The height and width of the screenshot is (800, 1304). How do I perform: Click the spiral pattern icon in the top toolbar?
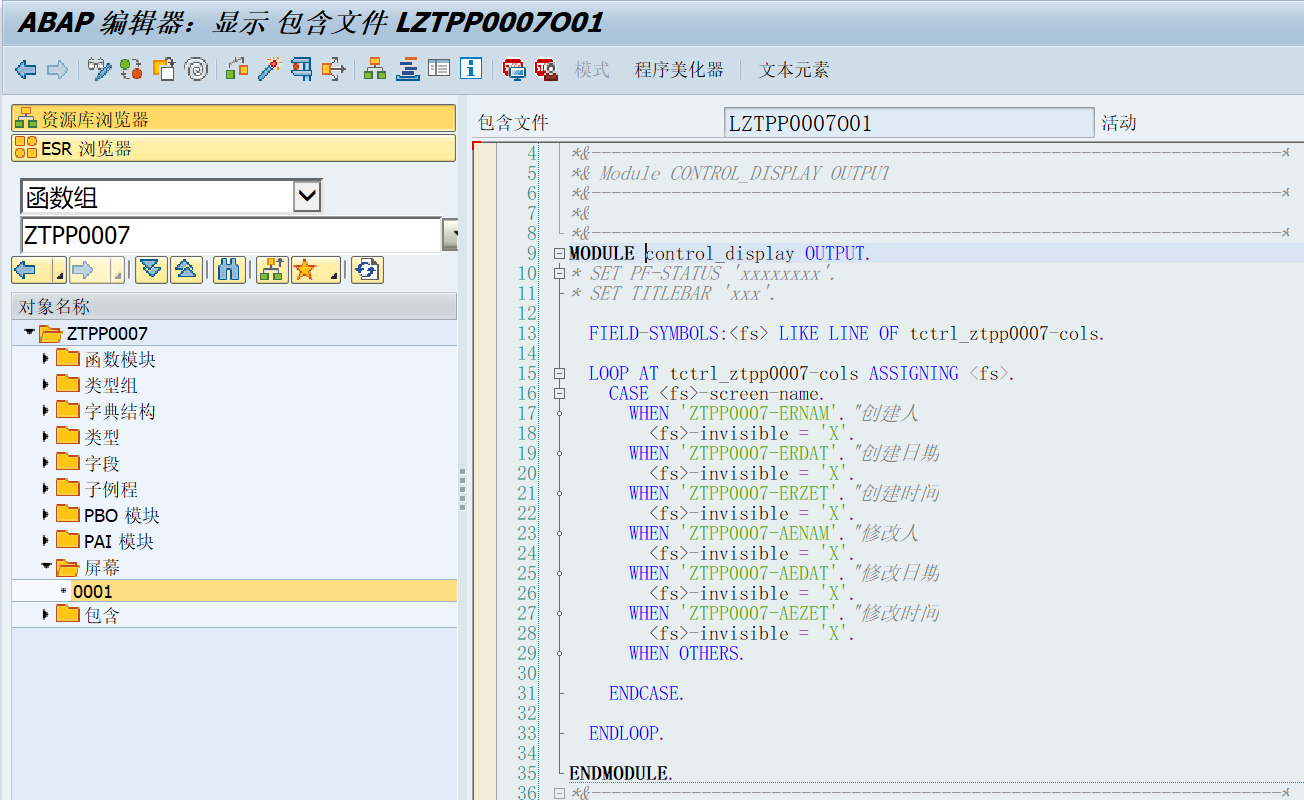196,69
